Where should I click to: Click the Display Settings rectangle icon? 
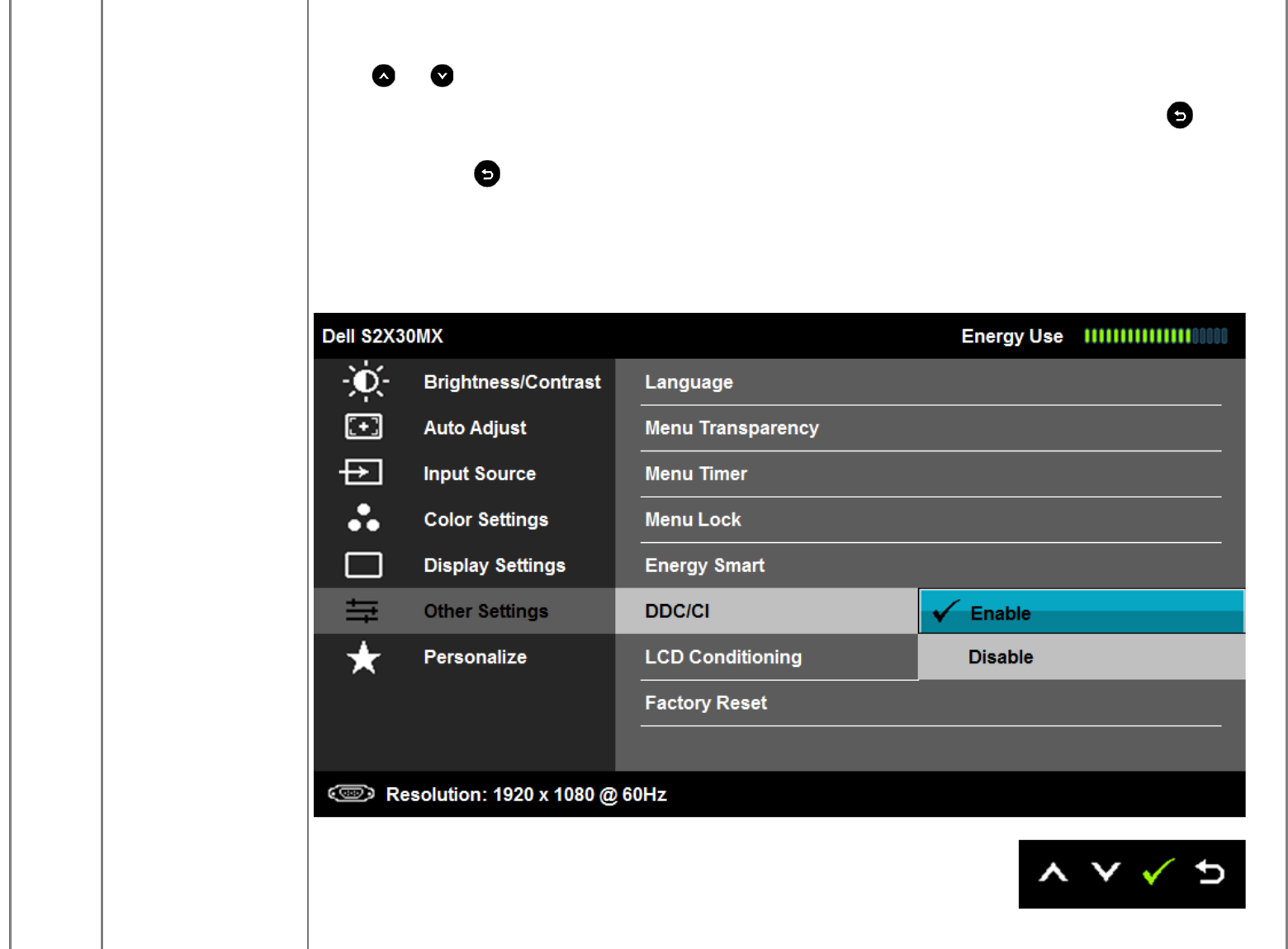click(363, 565)
